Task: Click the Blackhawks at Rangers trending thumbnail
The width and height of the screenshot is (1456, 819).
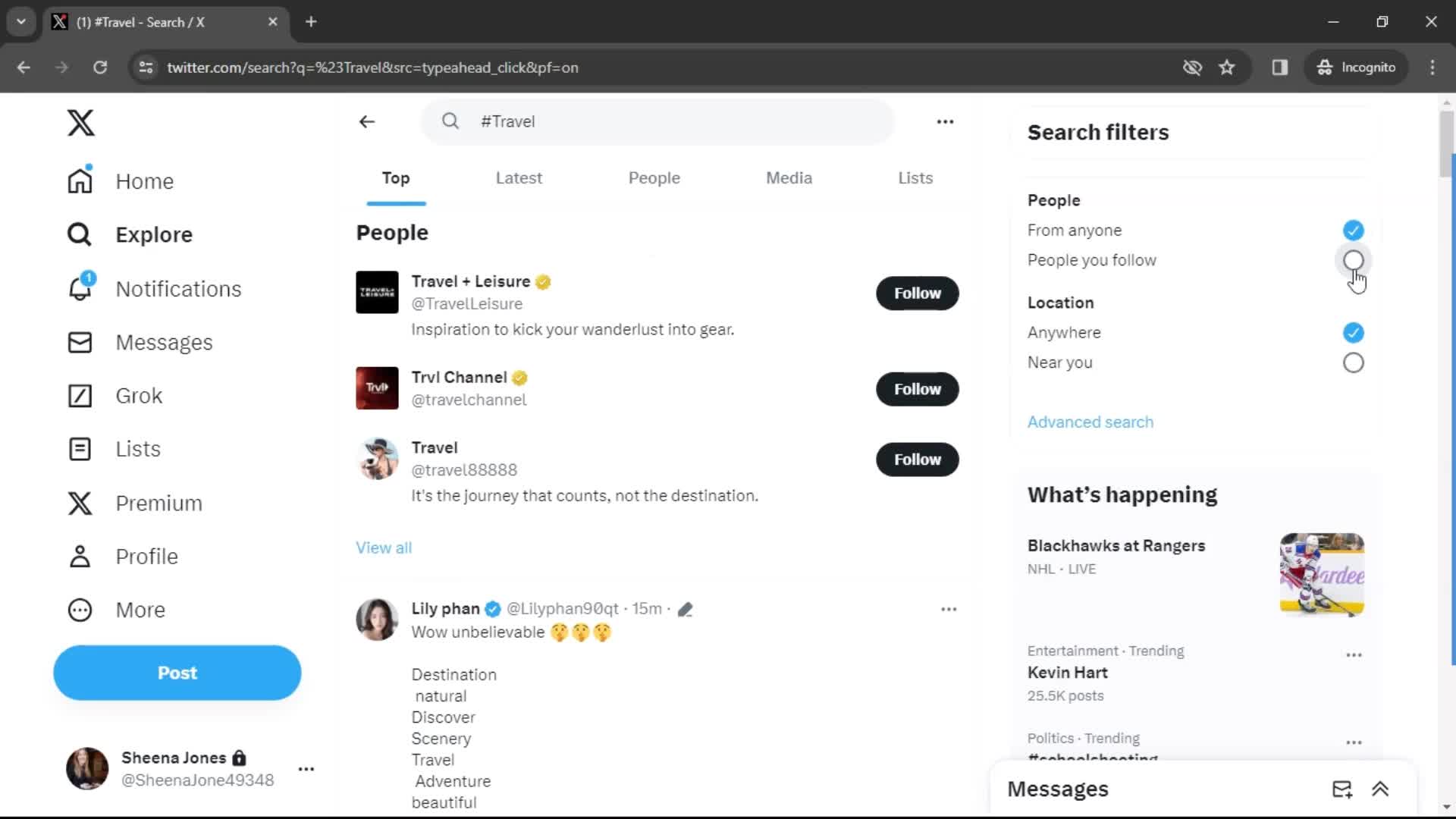Action: [x=1321, y=575]
